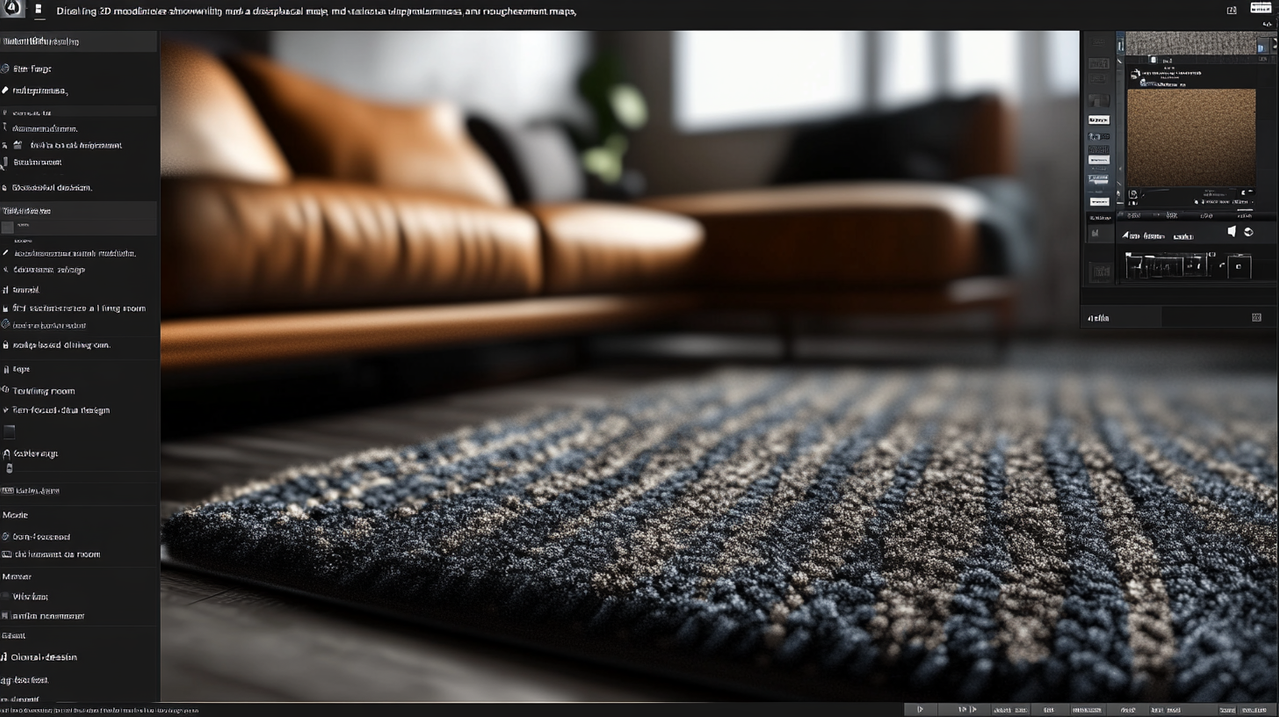Click the small square icon in top-right title bar
1279x717 pixels.
(x=1231, y=10)
